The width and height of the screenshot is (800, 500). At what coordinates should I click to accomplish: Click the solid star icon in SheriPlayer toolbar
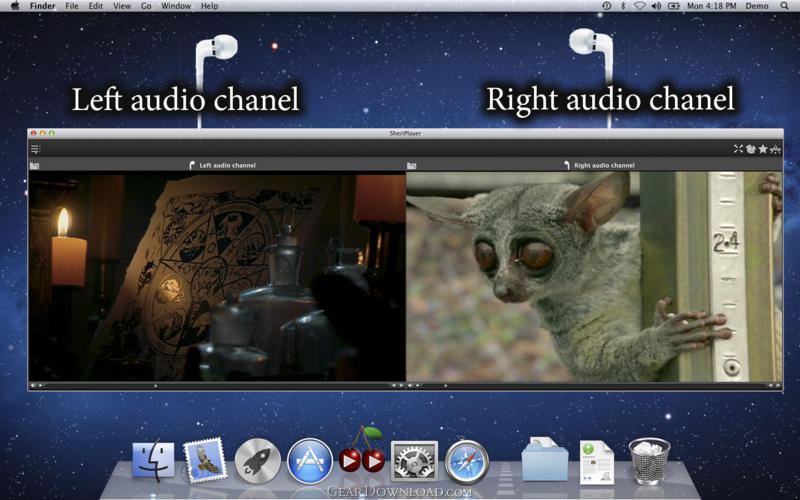[763, 149]
